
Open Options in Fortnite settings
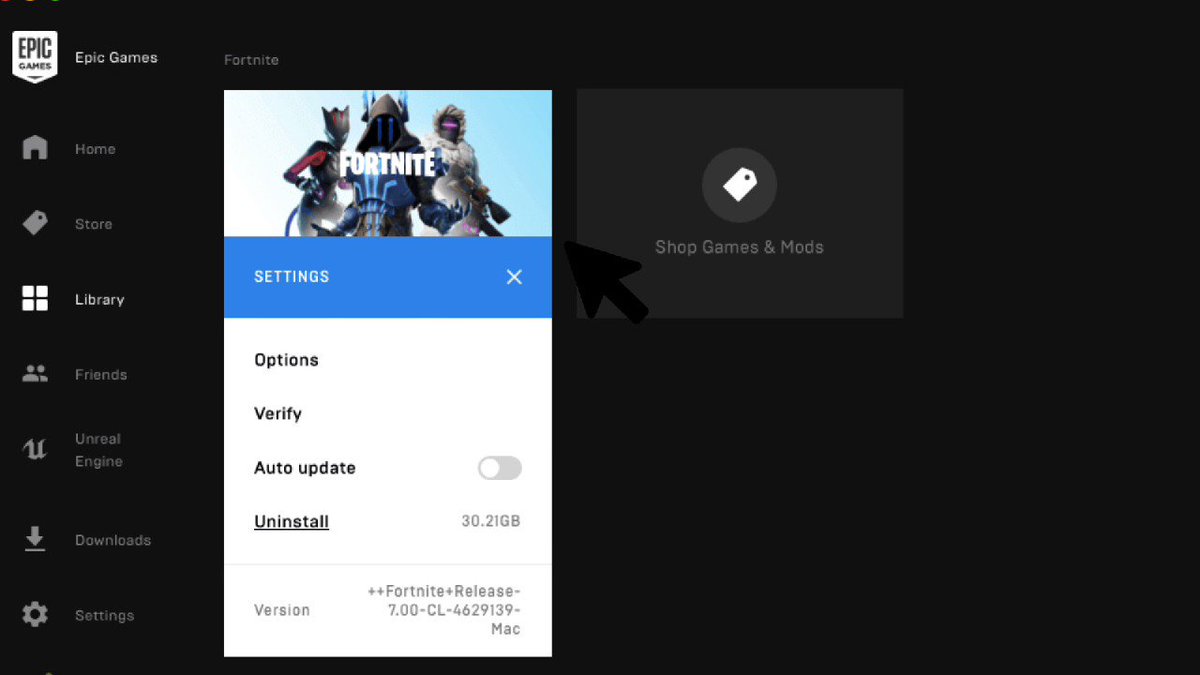click(286, 360)
